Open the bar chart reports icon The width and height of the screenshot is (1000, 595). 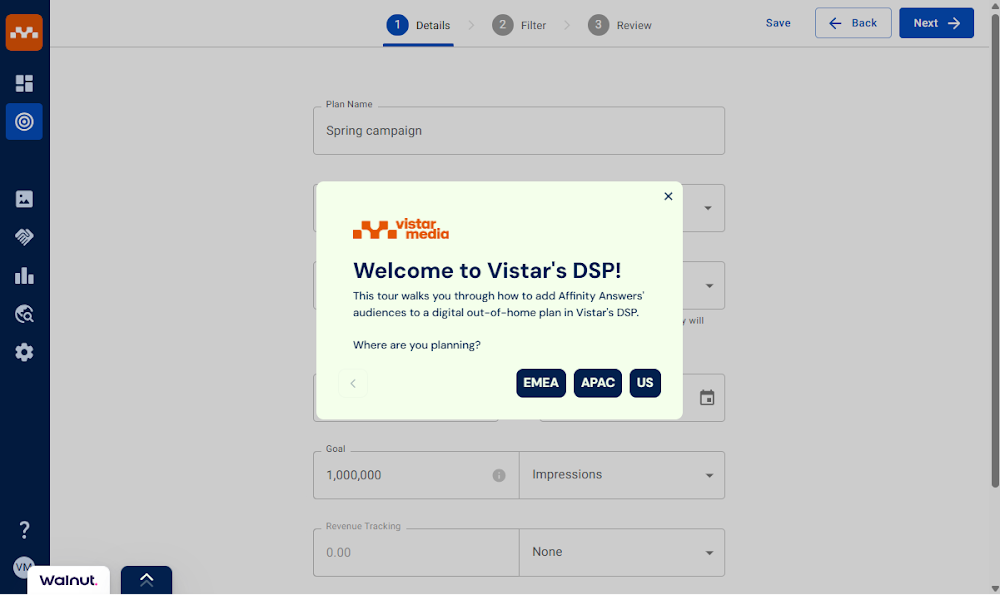pyautogui.click(x=24, y=275)
